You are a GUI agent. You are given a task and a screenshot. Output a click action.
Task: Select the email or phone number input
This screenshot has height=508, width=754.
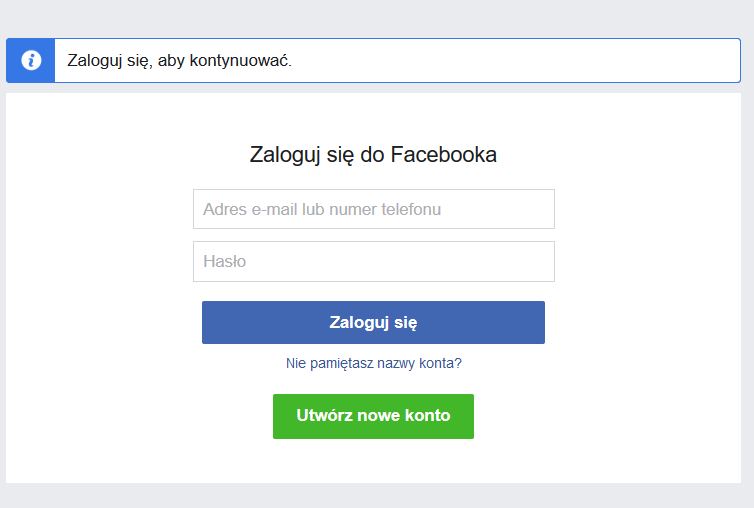click(373, 209)
